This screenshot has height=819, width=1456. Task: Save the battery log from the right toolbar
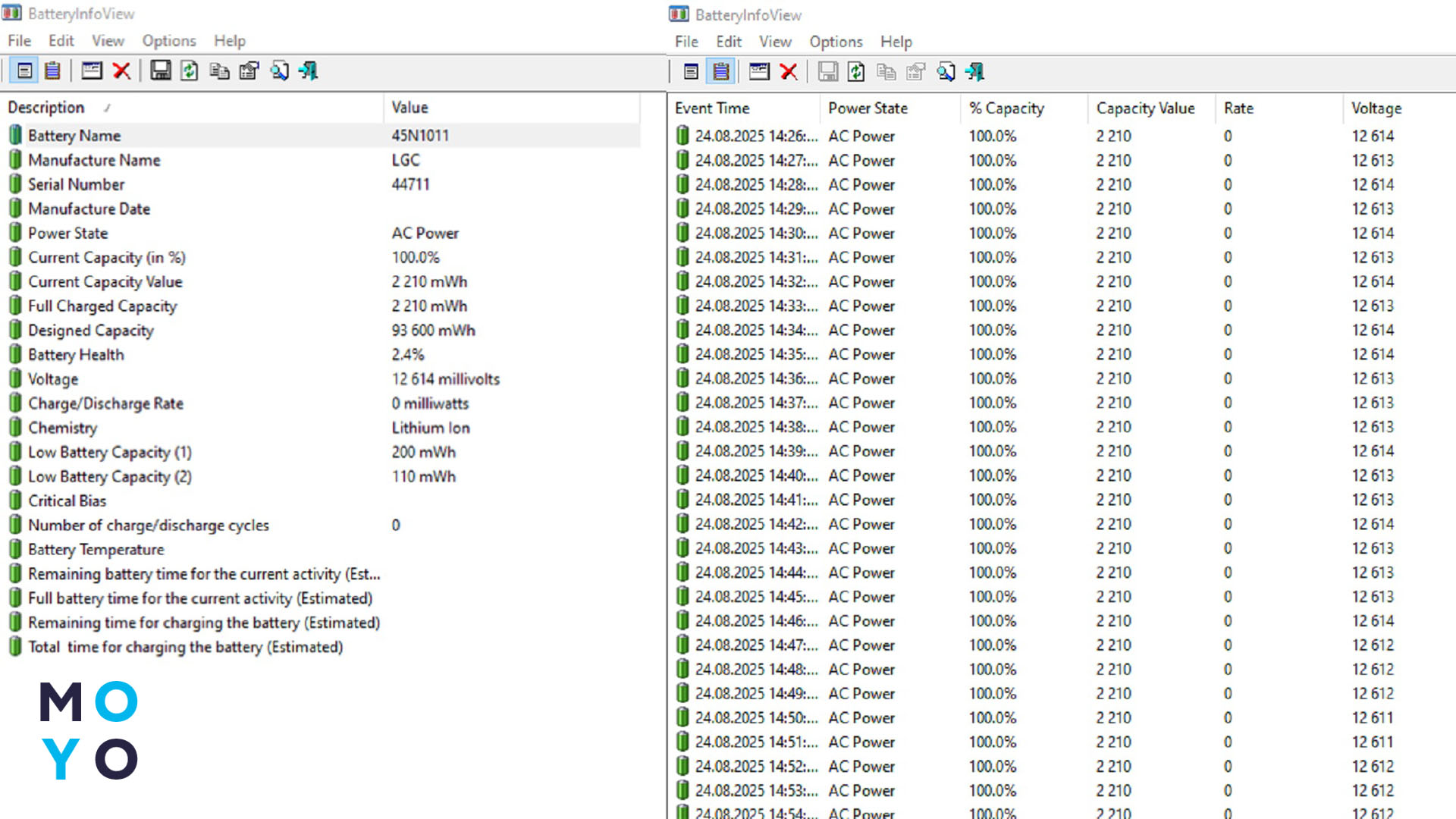coord(827,72)
